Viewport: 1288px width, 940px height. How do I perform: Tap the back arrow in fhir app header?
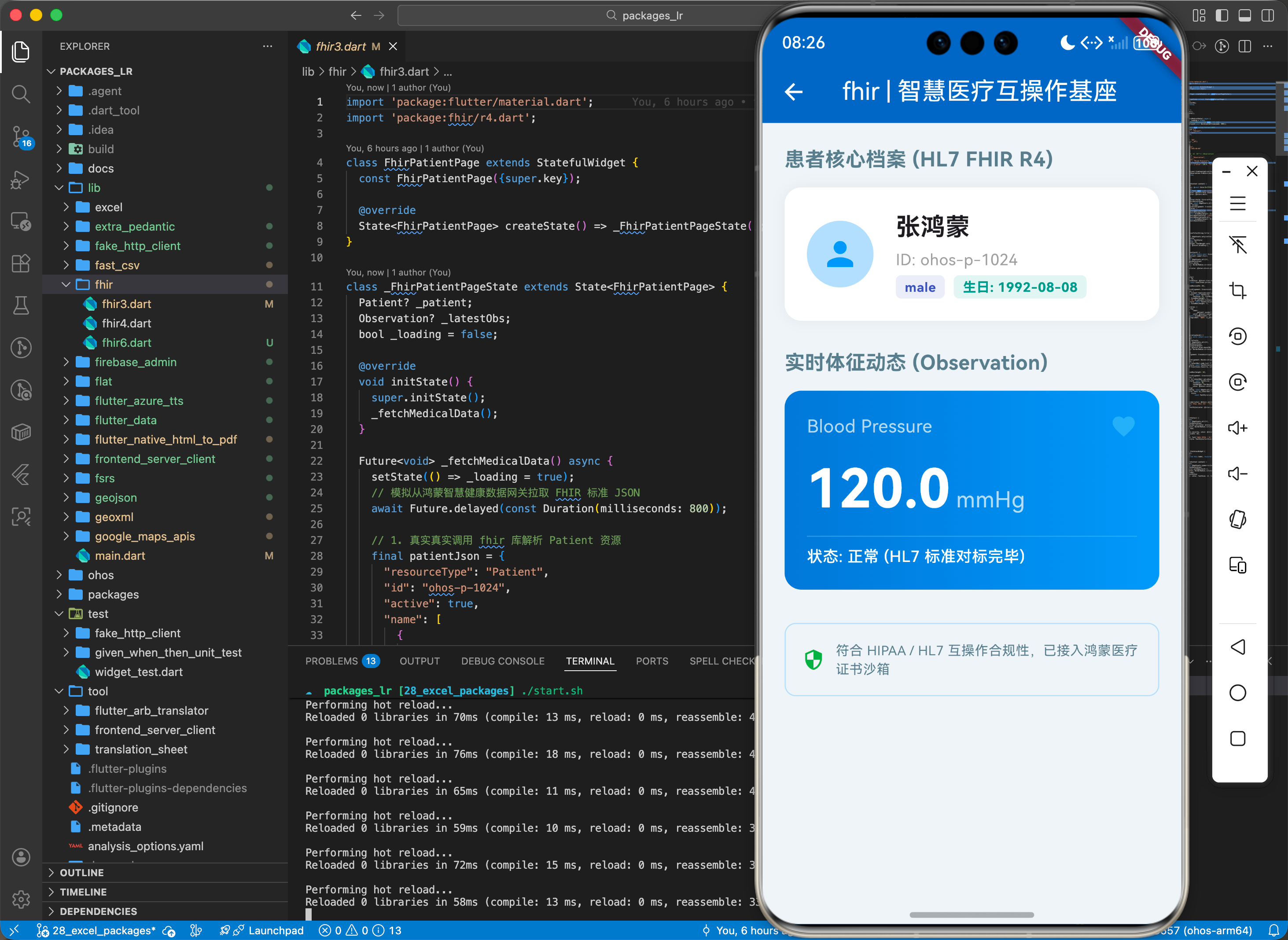[793, 92]
